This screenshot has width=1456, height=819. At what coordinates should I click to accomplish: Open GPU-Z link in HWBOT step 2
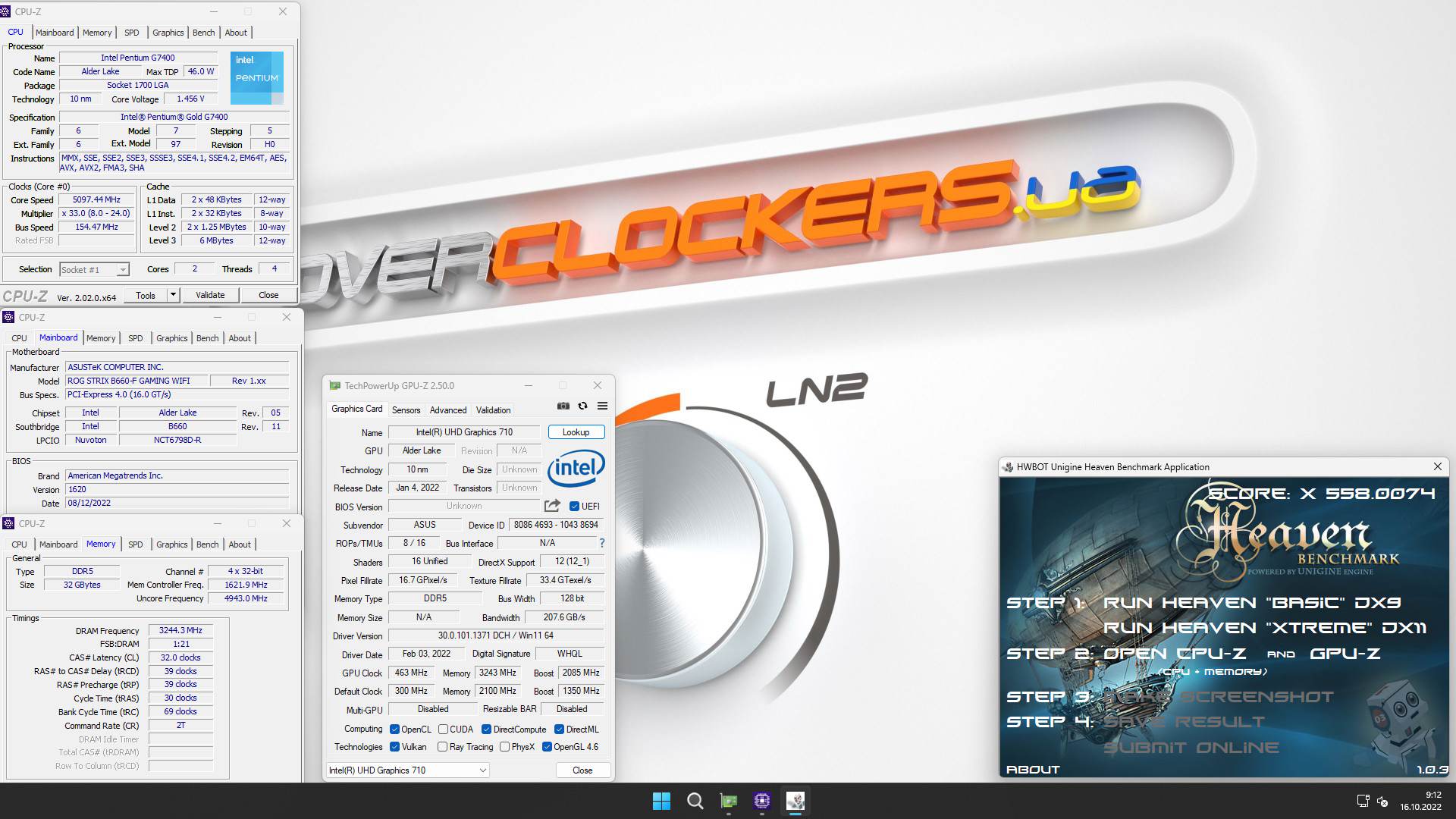pyautogui.click(x=1345, y=654)
